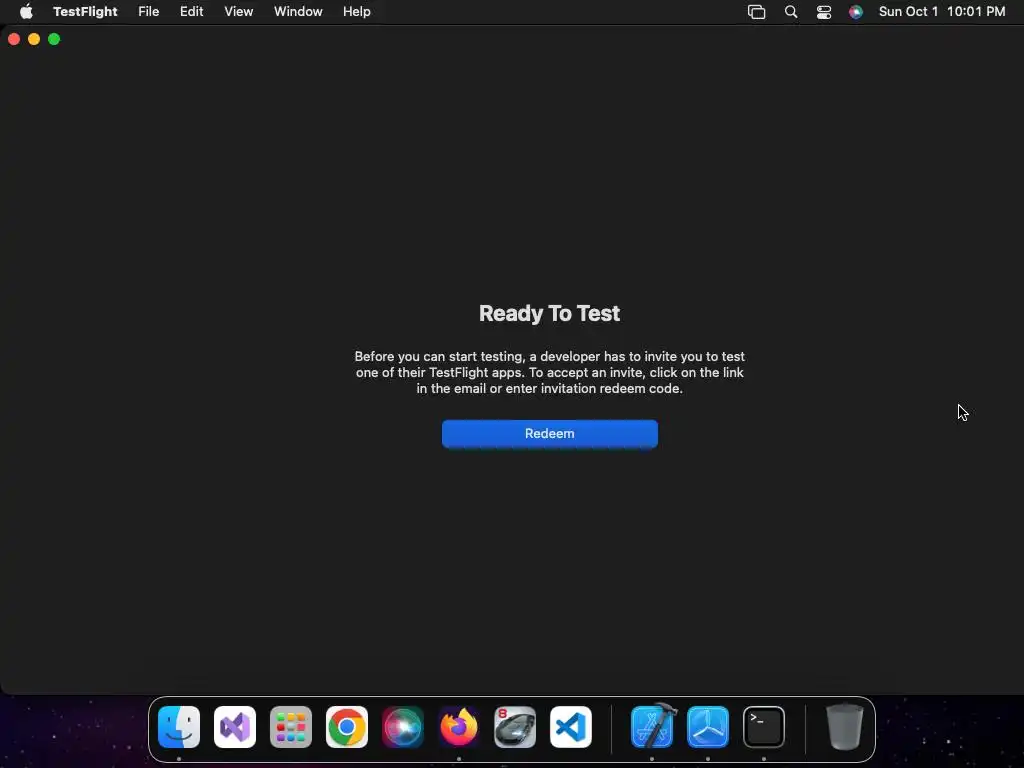
Task: Open Siri from the Dock
Action: pos(403,727)
